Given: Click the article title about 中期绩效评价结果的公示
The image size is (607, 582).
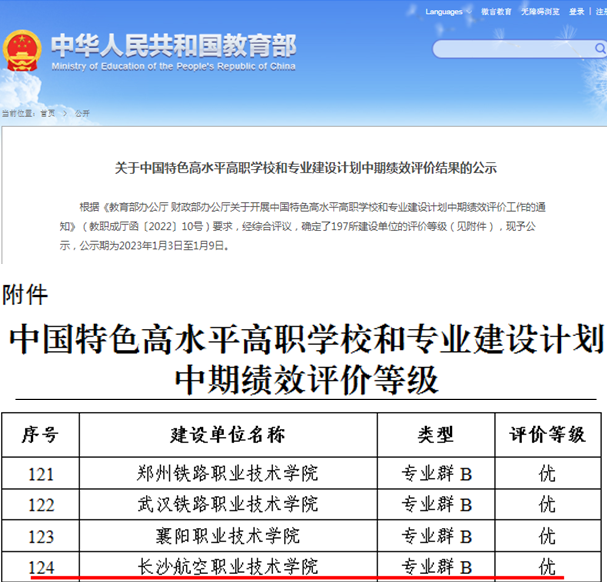Looking at the screenshot, I should [x=304, y=167].
